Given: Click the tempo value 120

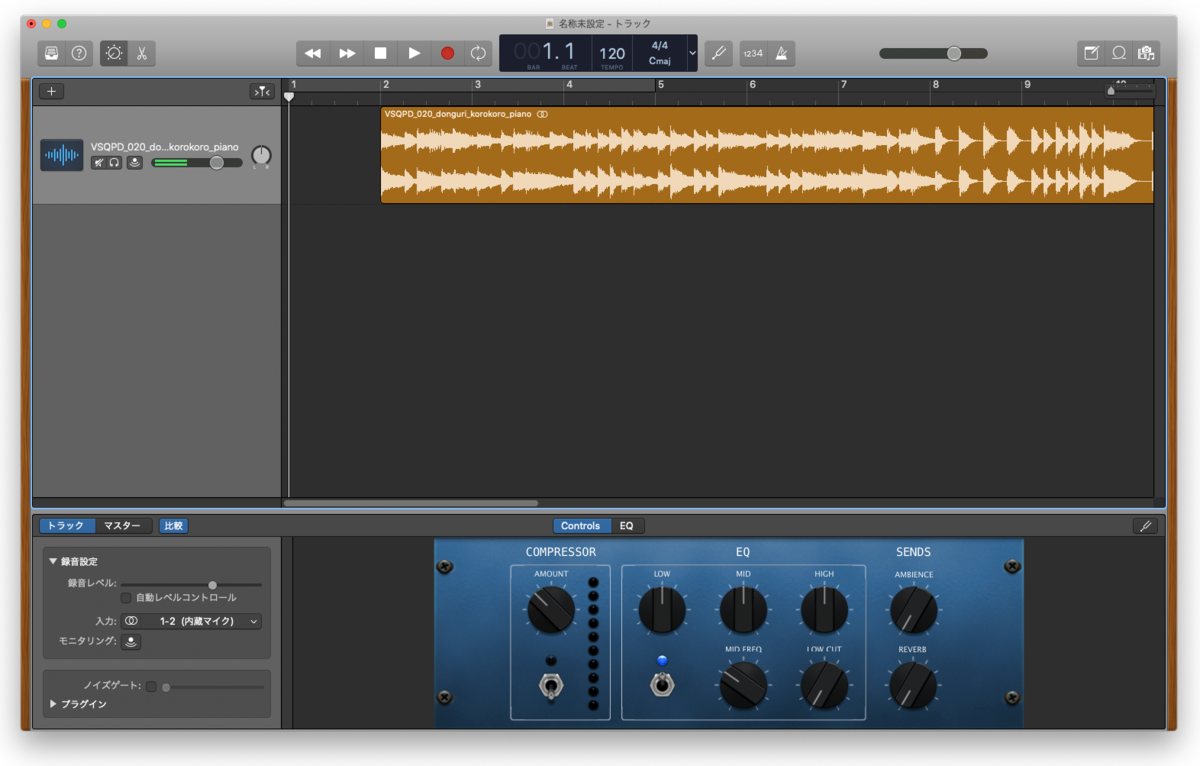Looking at the screenshot, I should pyautogui.click(x=612, y=54).
